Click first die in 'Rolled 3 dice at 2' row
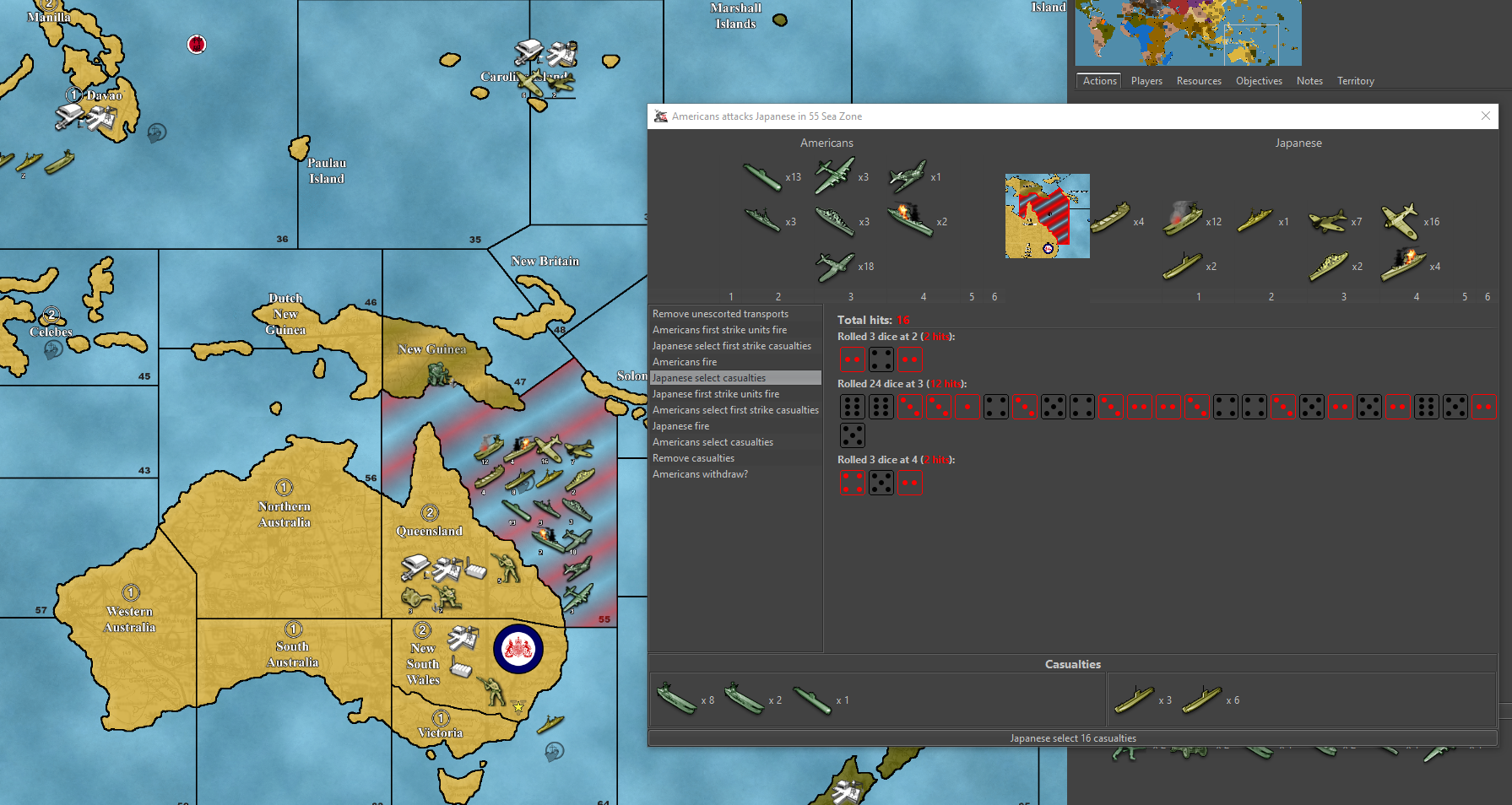Screen dimensions: 1512x805 (853, 359)
